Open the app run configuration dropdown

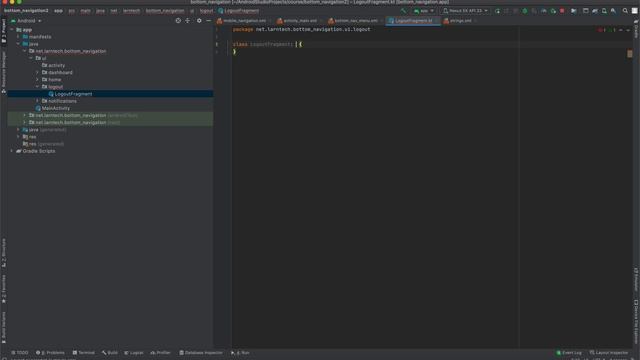424,11
